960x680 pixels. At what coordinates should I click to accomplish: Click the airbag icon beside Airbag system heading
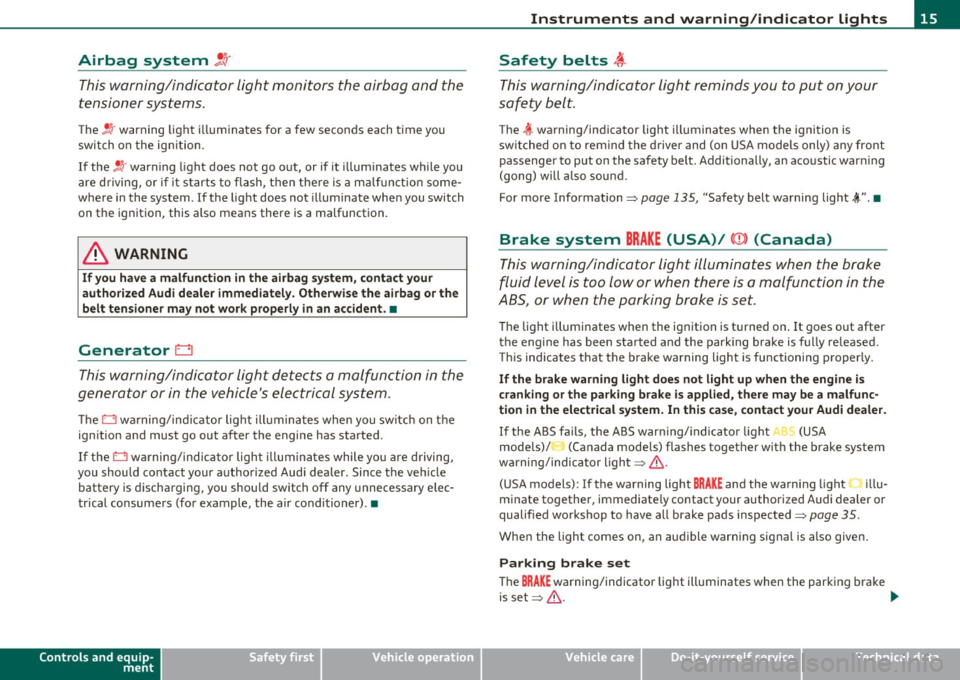[x=222, y=60]
